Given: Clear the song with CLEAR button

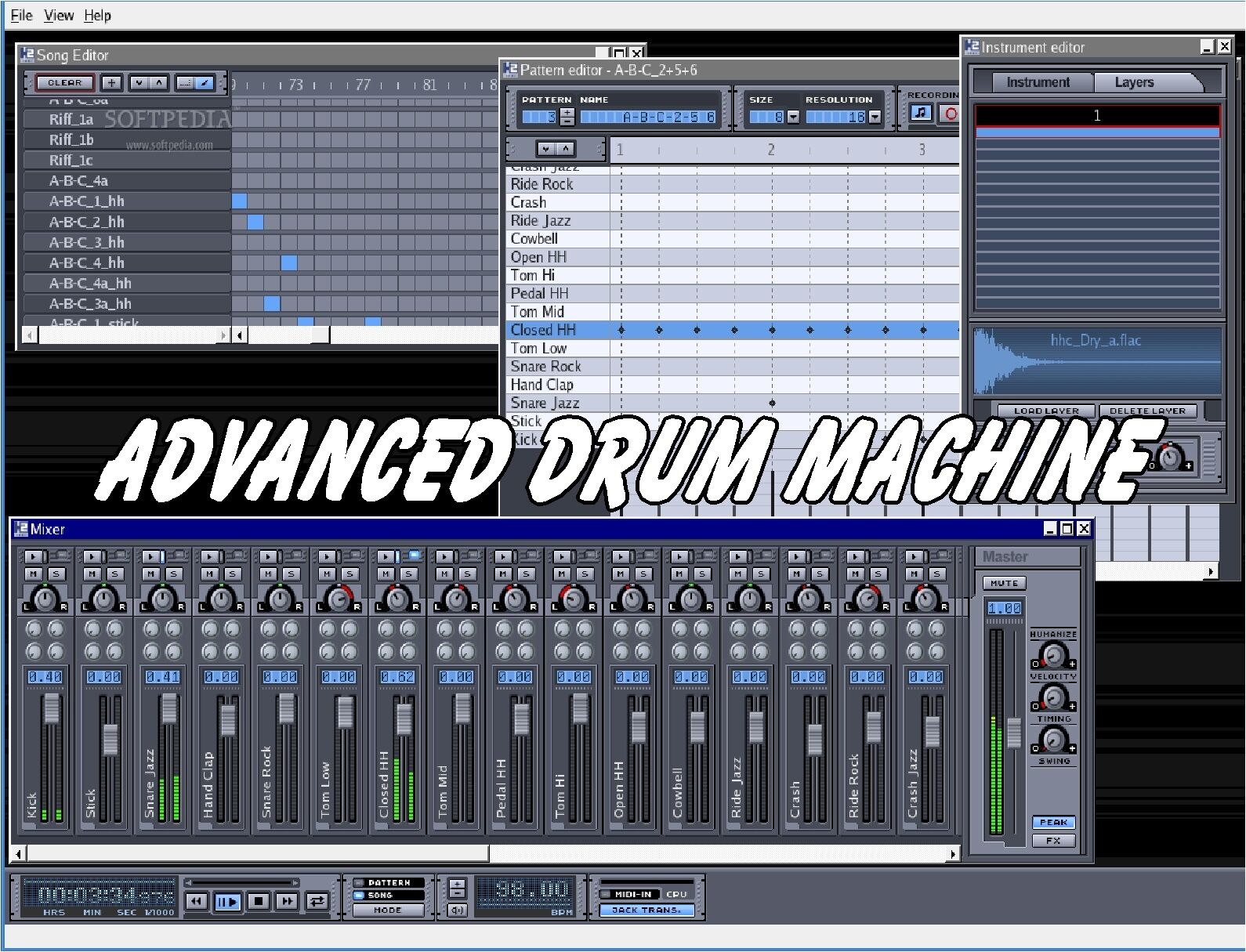Looking at the screenshot, I should (64, 82).
